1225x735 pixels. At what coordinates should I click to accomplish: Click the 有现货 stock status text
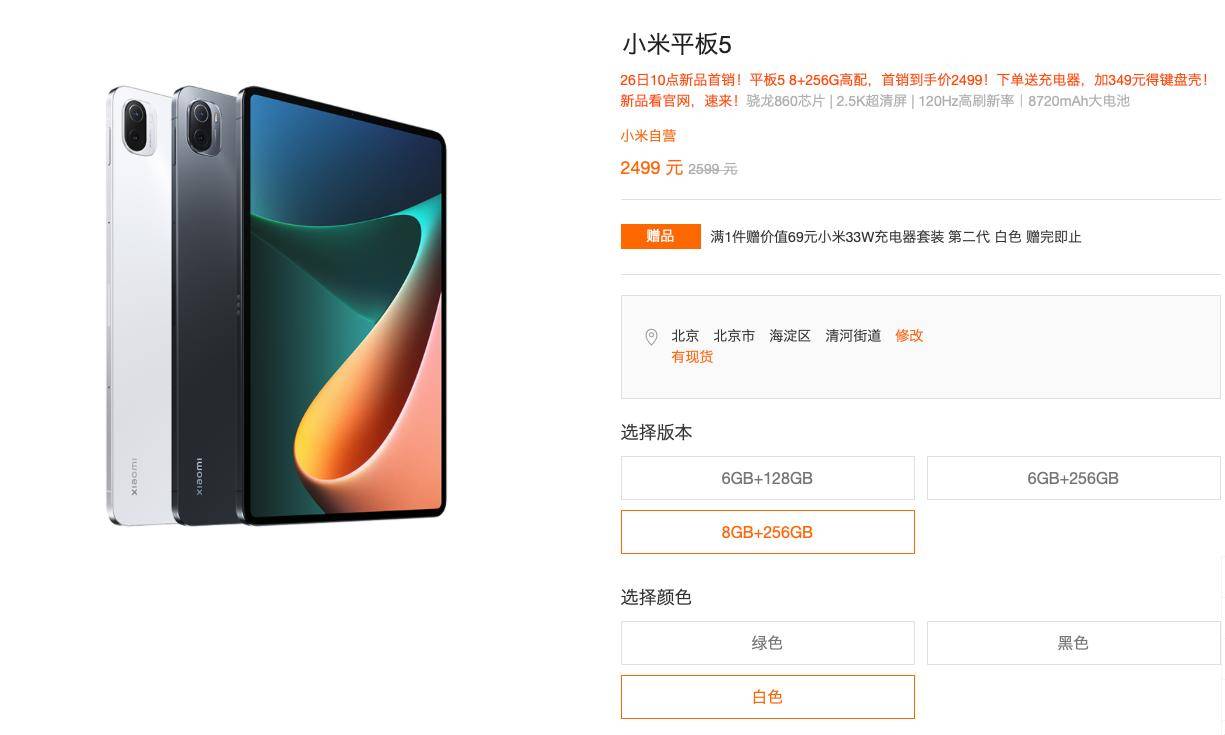click(692, 357)
